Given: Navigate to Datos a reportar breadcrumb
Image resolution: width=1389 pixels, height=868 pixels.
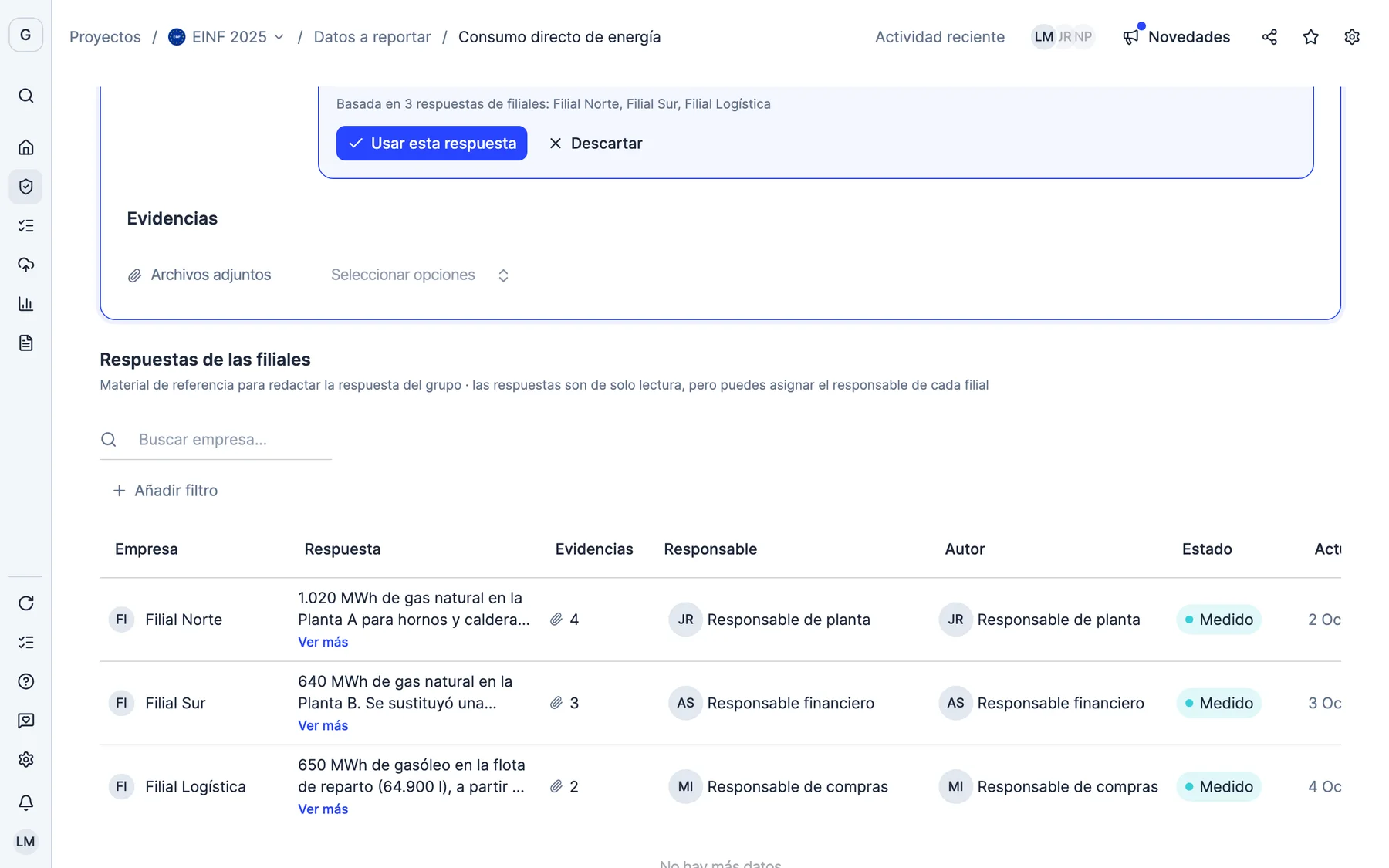Looking at the screenshot, I should (372, 37).
